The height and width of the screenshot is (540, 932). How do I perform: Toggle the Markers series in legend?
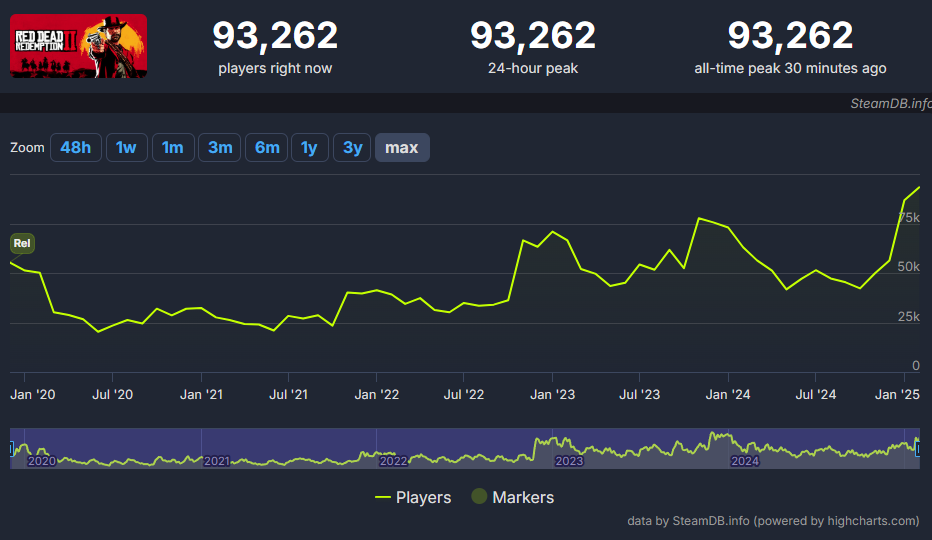pos(512,497)
